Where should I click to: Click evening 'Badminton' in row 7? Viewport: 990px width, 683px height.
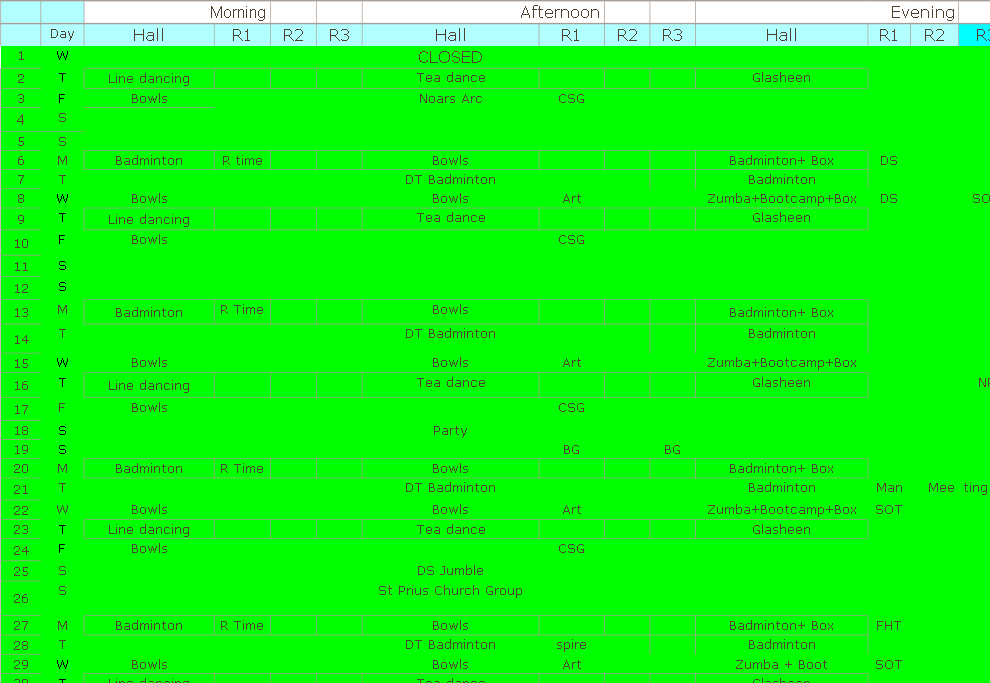click(782, 179)
